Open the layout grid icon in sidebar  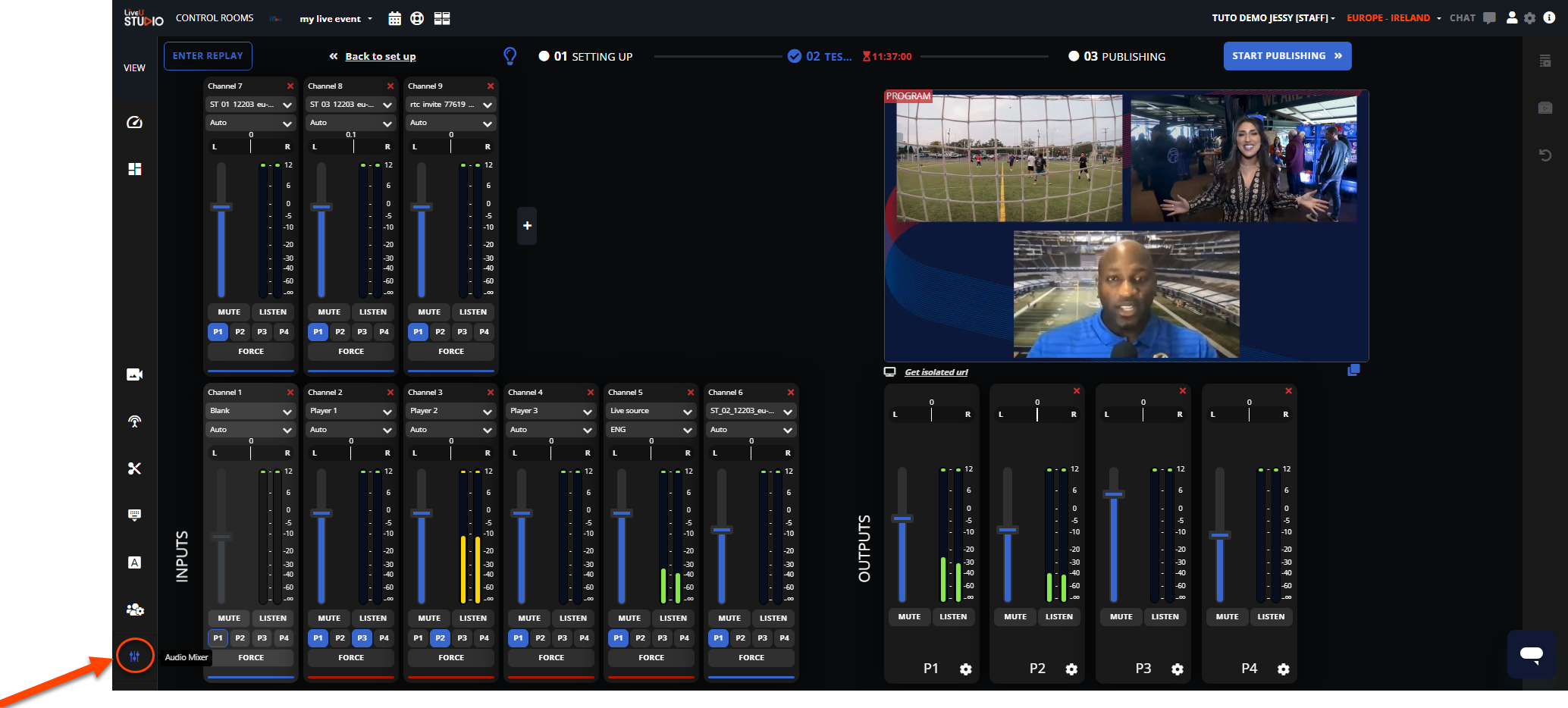(x=134, y=169)
